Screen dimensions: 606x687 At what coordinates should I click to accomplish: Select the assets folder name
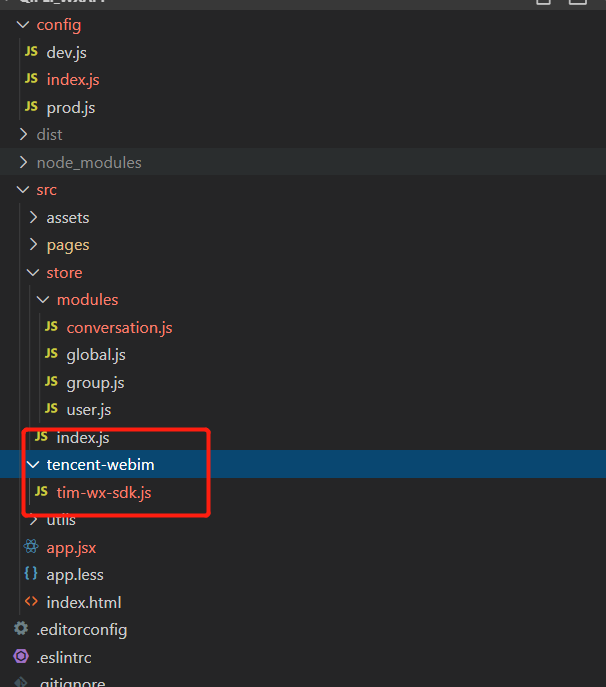pos(68,218)
